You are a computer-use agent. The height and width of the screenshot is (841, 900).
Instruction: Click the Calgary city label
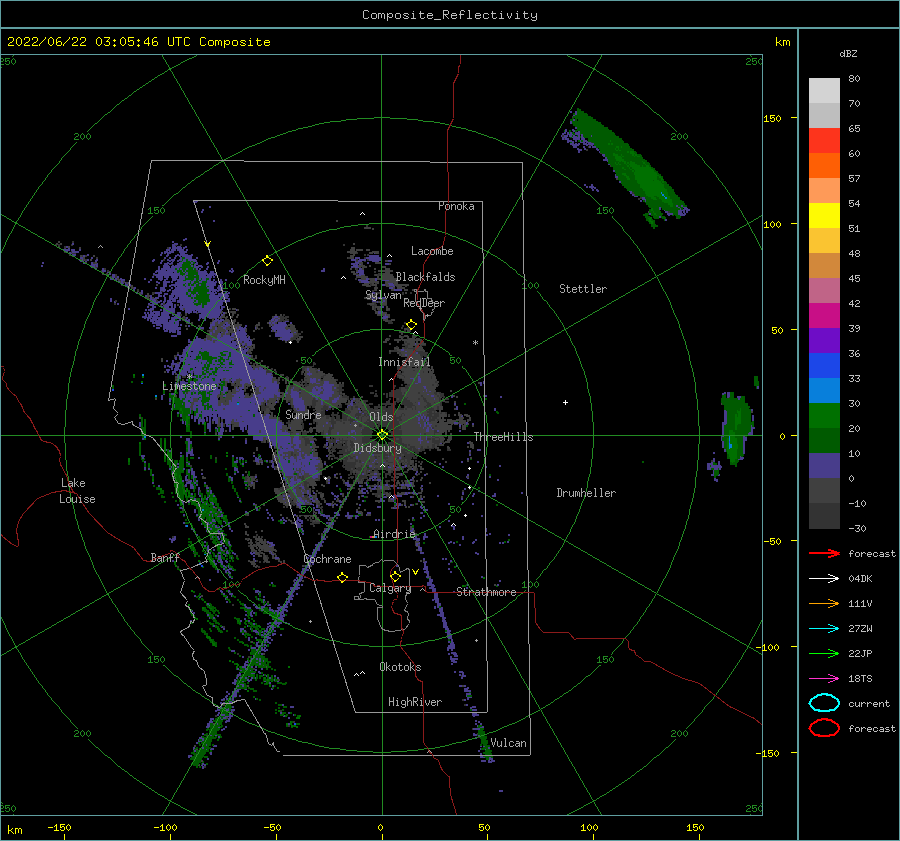[390, 588]
